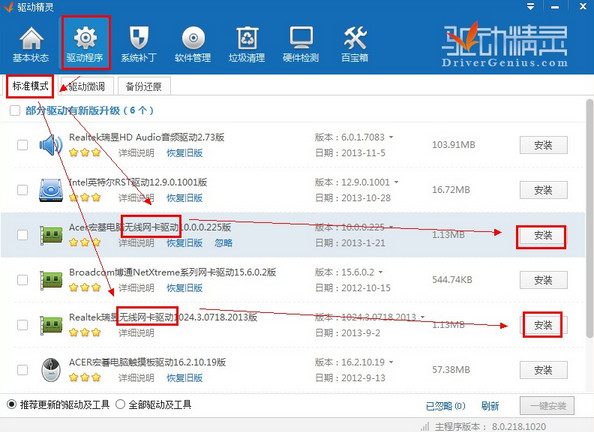Open the 垃圾清理 recycle bin section
Screen dimensions: 594x432
(x=247, y=45)
